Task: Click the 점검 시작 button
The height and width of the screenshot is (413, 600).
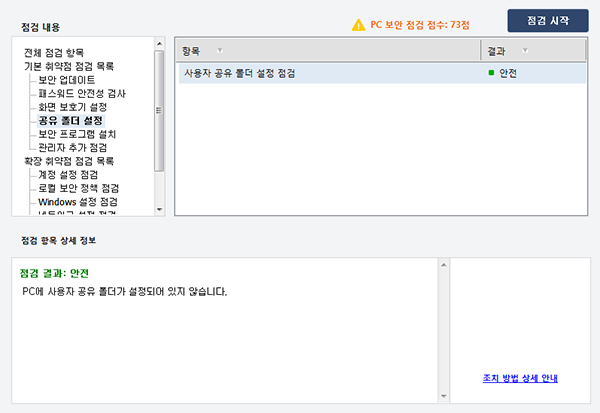Action: 547,21
